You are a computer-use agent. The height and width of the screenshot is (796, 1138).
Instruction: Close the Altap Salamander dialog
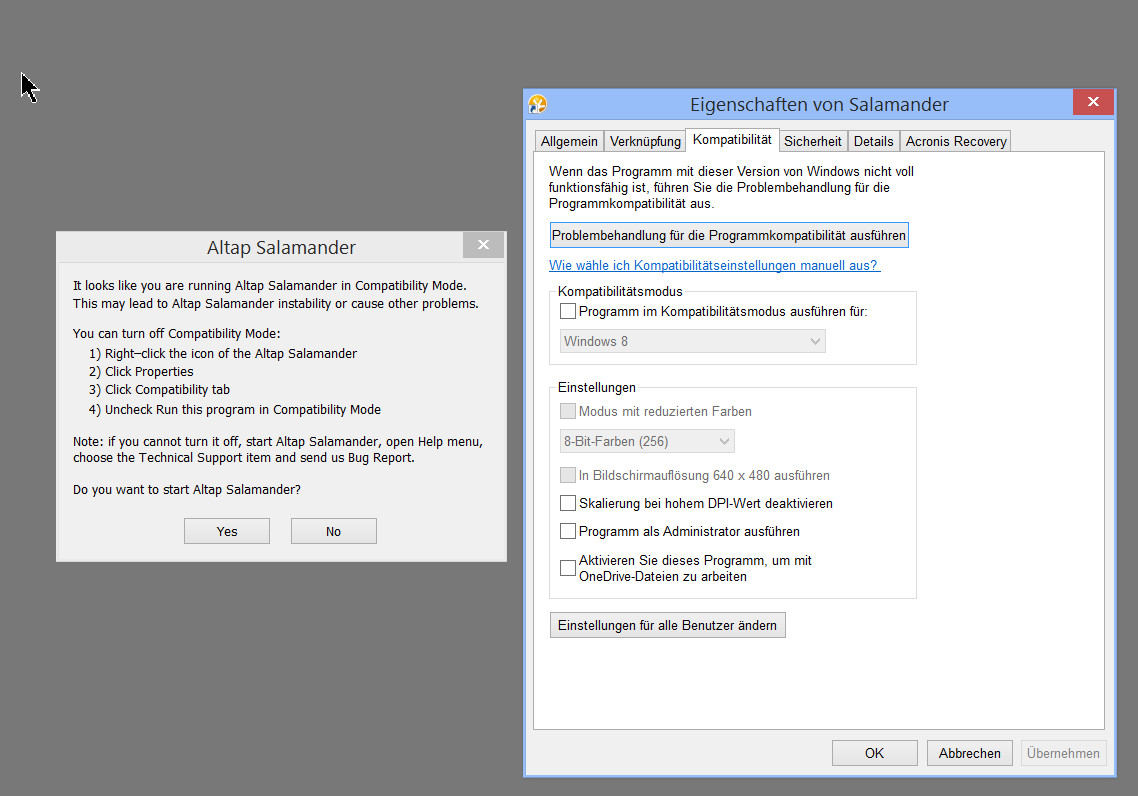pyautogui.click(x=484, y=246)
